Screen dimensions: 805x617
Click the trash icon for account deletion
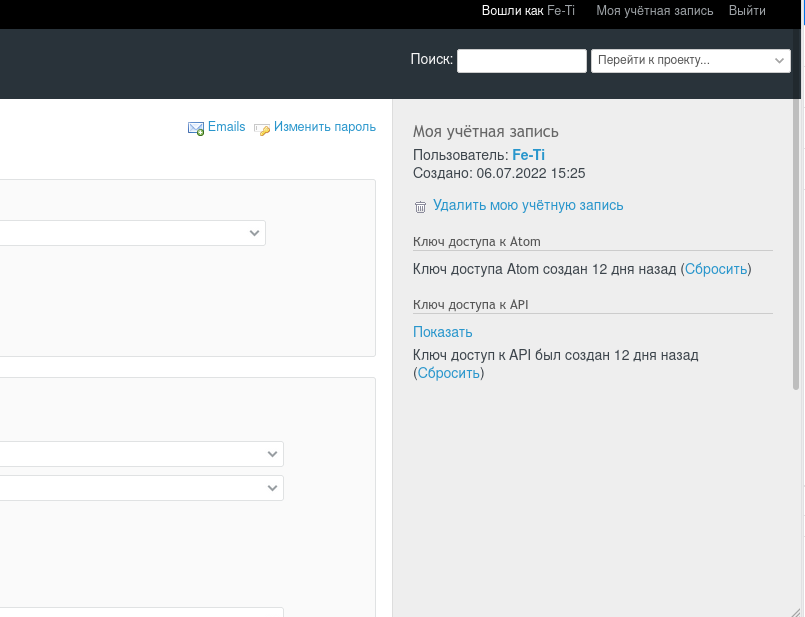420,206
